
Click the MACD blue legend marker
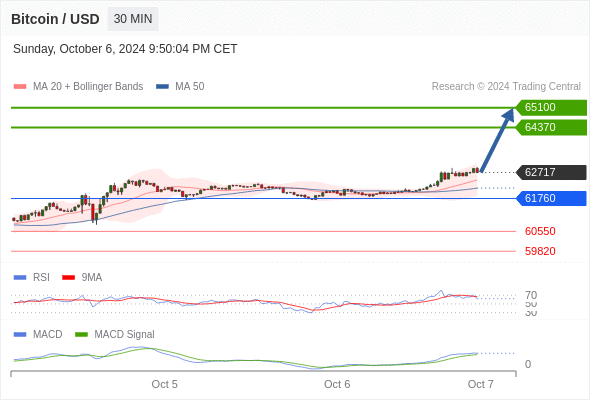click(x=20, y=335)
